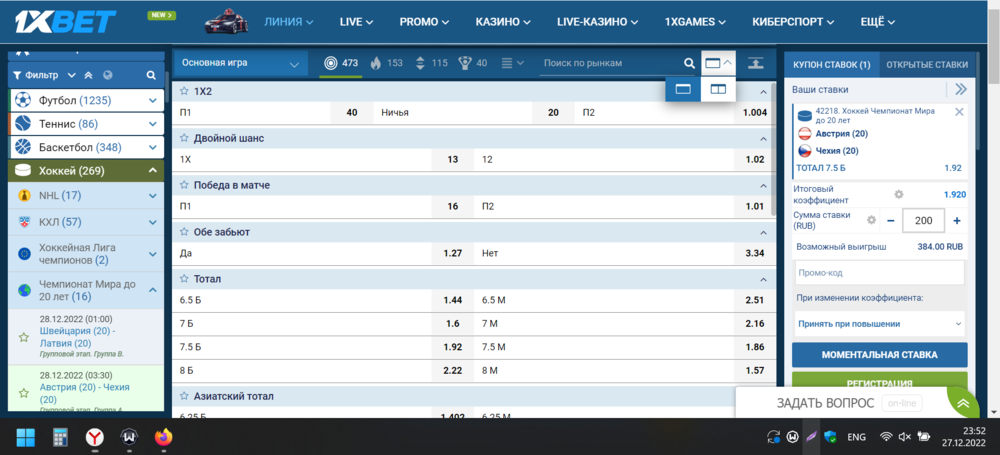Increase stake with plus button

coord(957,221)
